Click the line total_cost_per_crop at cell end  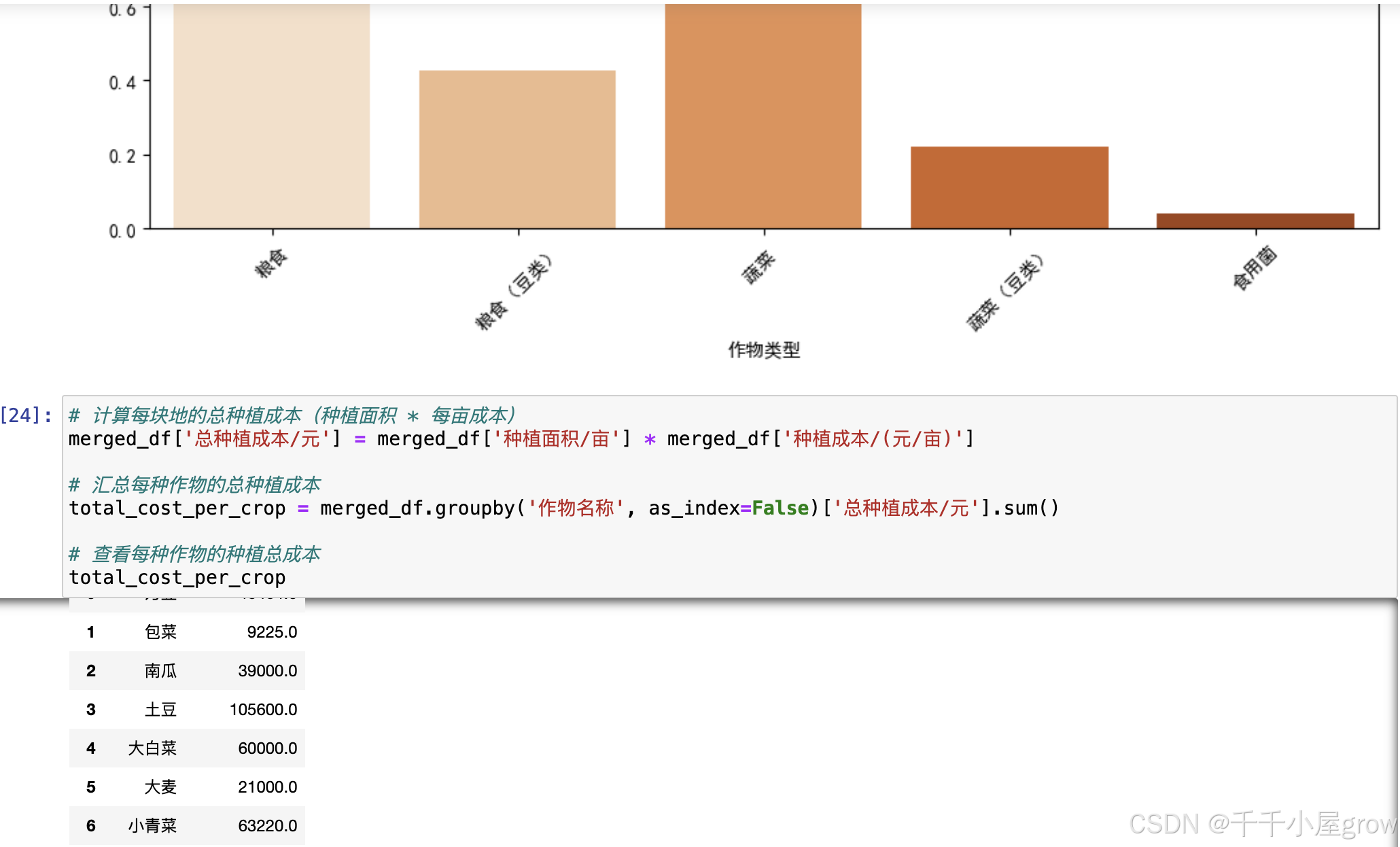(x=177, y=578)
